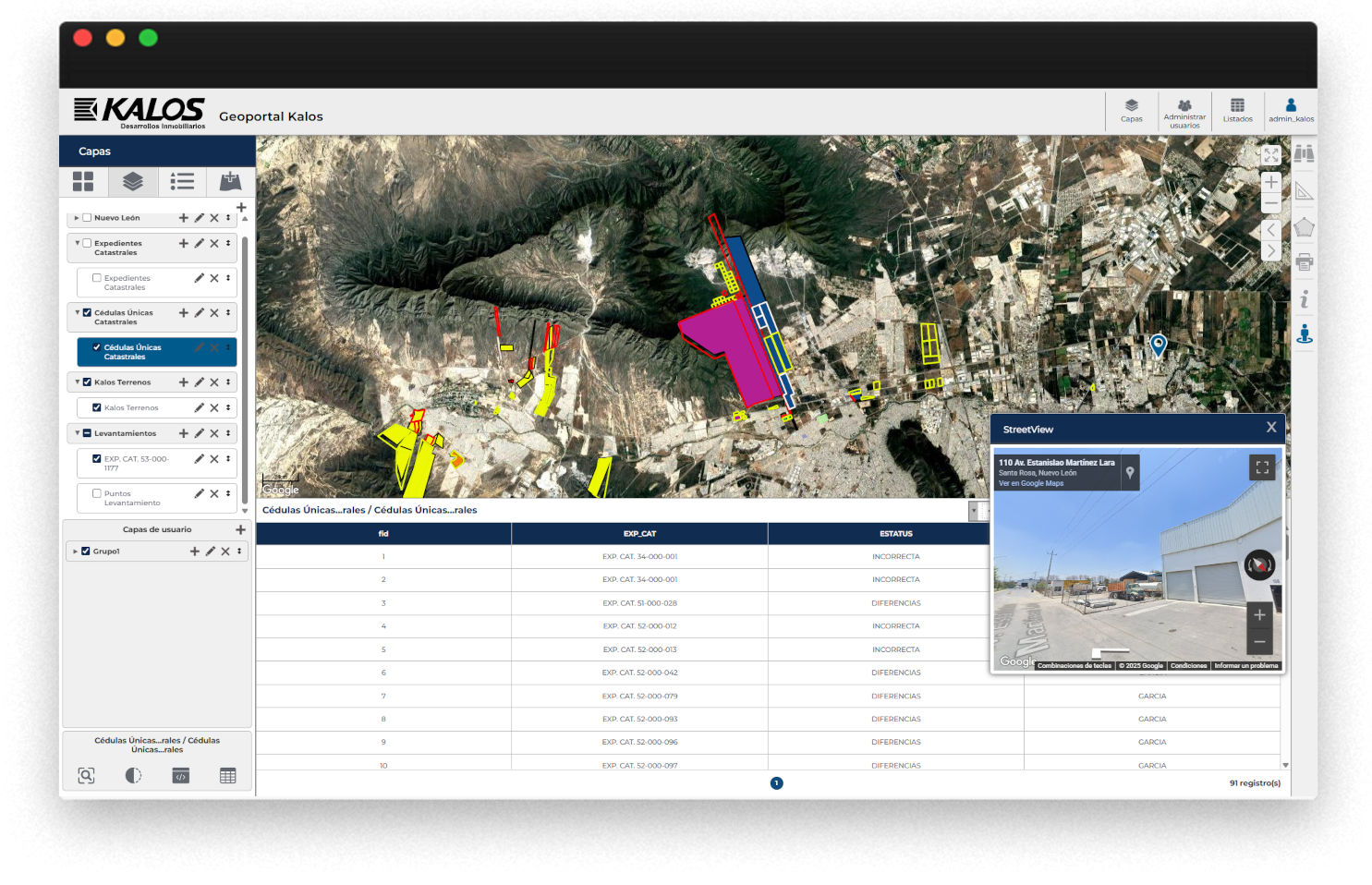1372x885 pixels.
Task: Open attribute table for selected layer
Action: click(227, 776)
